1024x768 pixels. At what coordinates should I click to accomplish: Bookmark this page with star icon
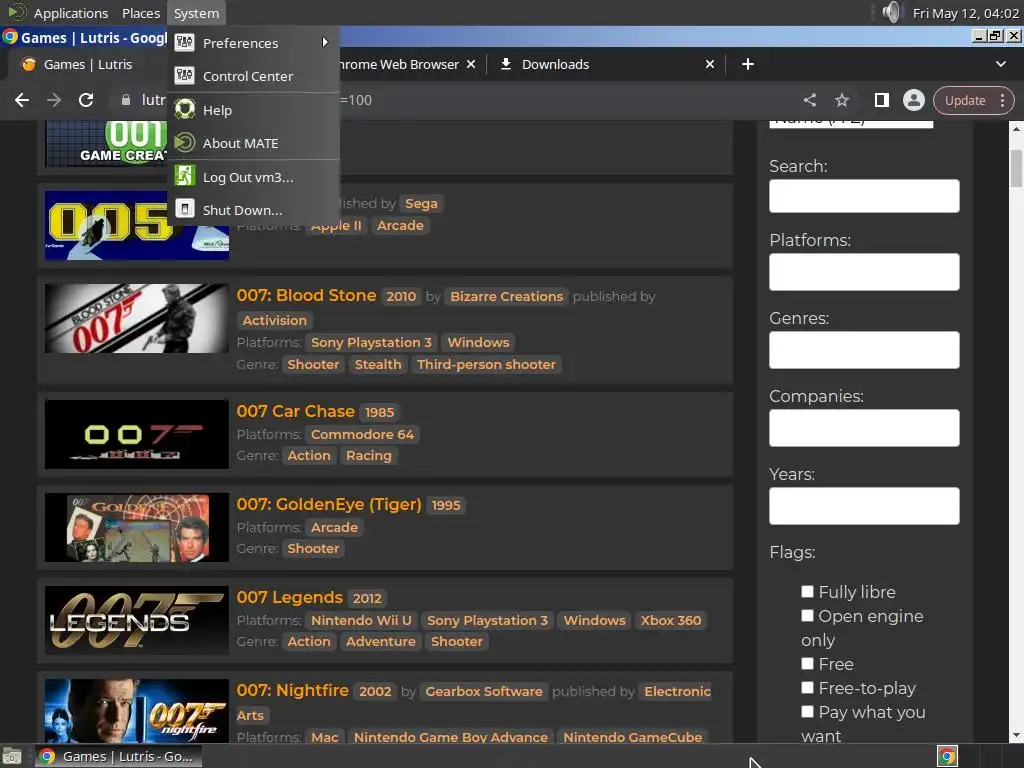point(842,100)
